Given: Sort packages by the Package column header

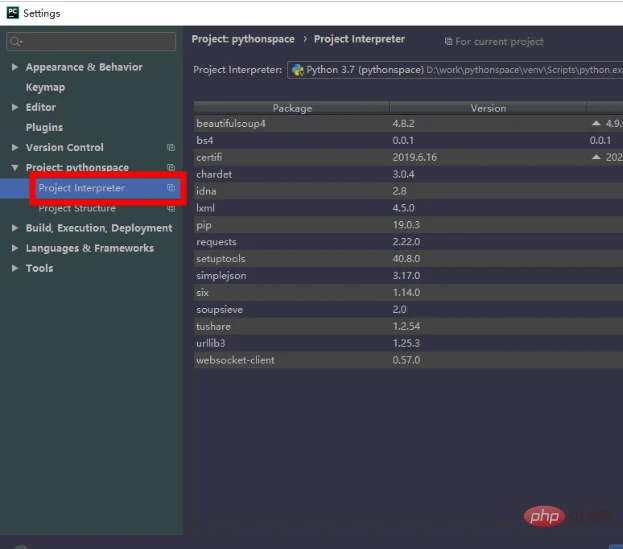Looking at the screenshot, I should click(x=292, y=108).
